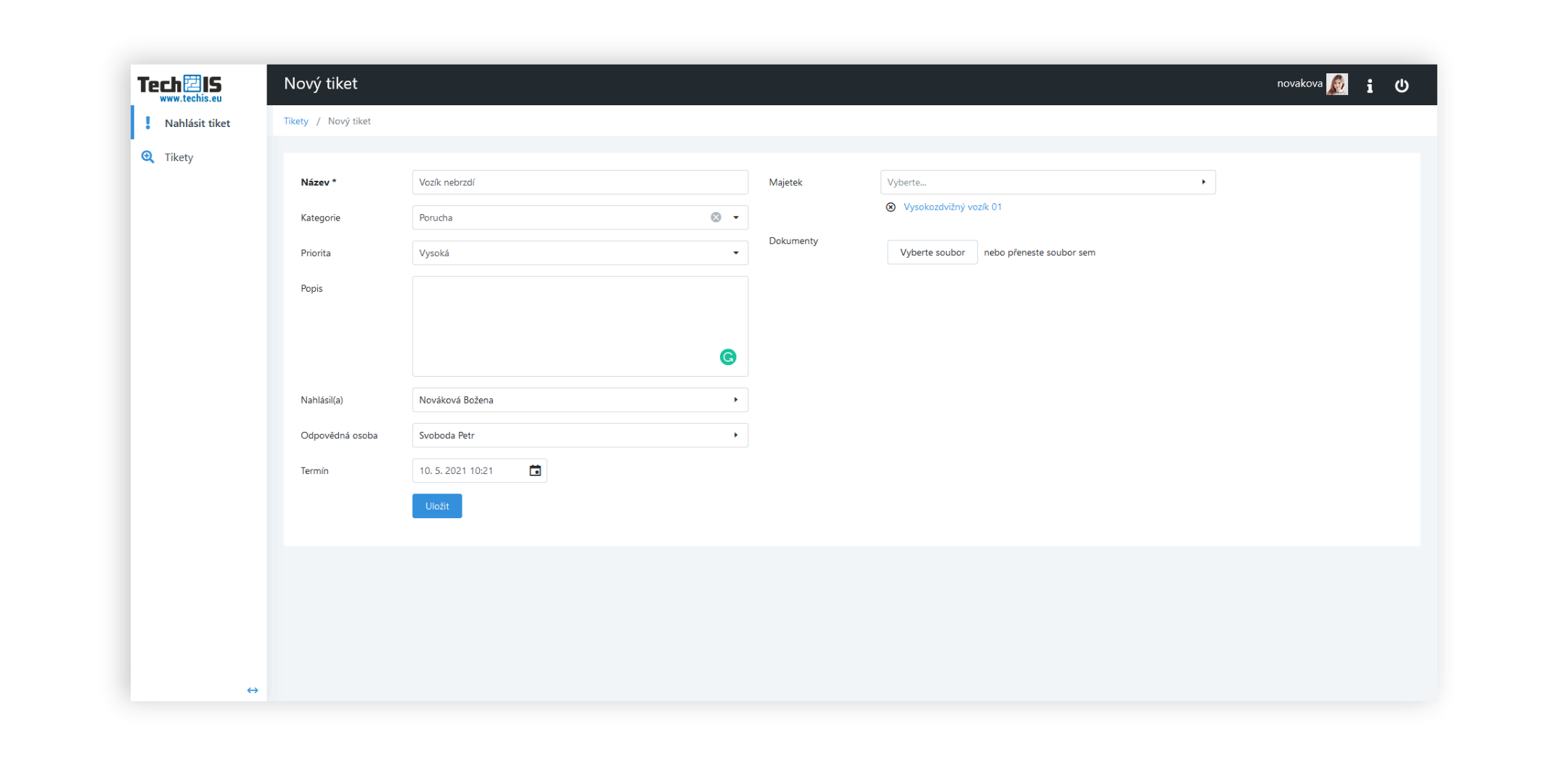Screen dimensions: 1568x765
Task: Clear the Kategorie selection with the x icon
Action: (716, 217)
